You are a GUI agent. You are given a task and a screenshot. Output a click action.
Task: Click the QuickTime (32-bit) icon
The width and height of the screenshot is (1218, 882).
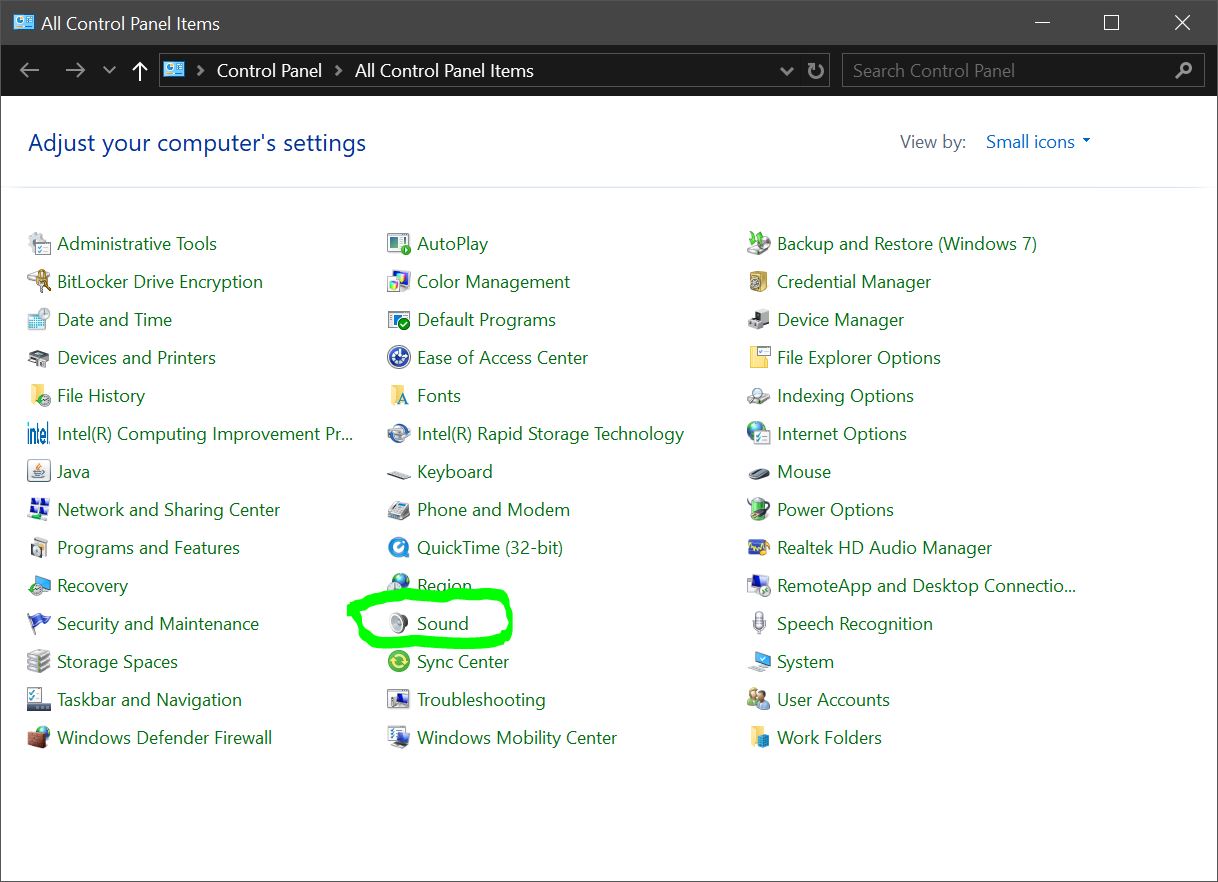pyautogui.click(x=399, y=548)
